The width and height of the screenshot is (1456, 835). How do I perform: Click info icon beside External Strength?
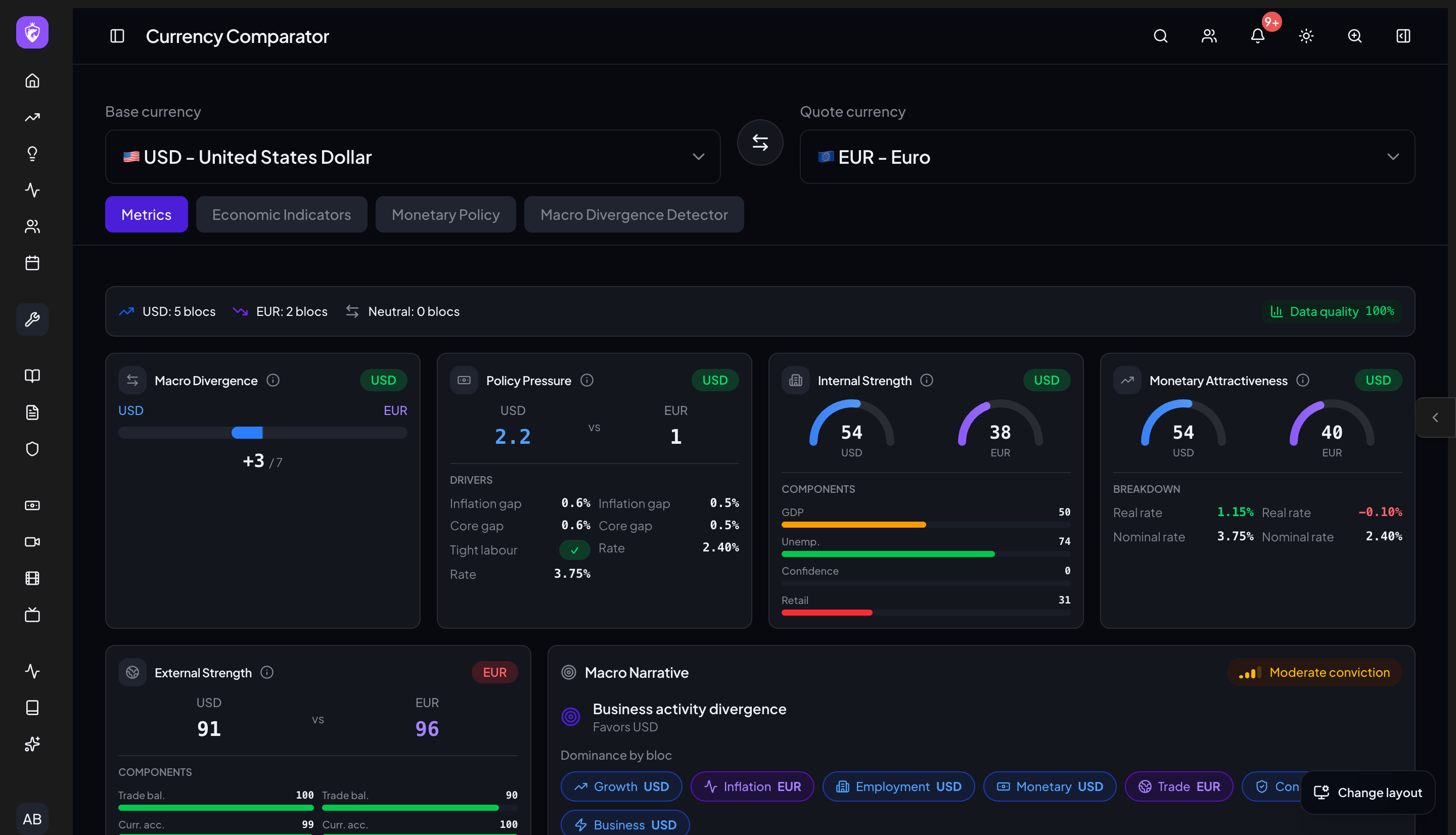tap(266, 672)
